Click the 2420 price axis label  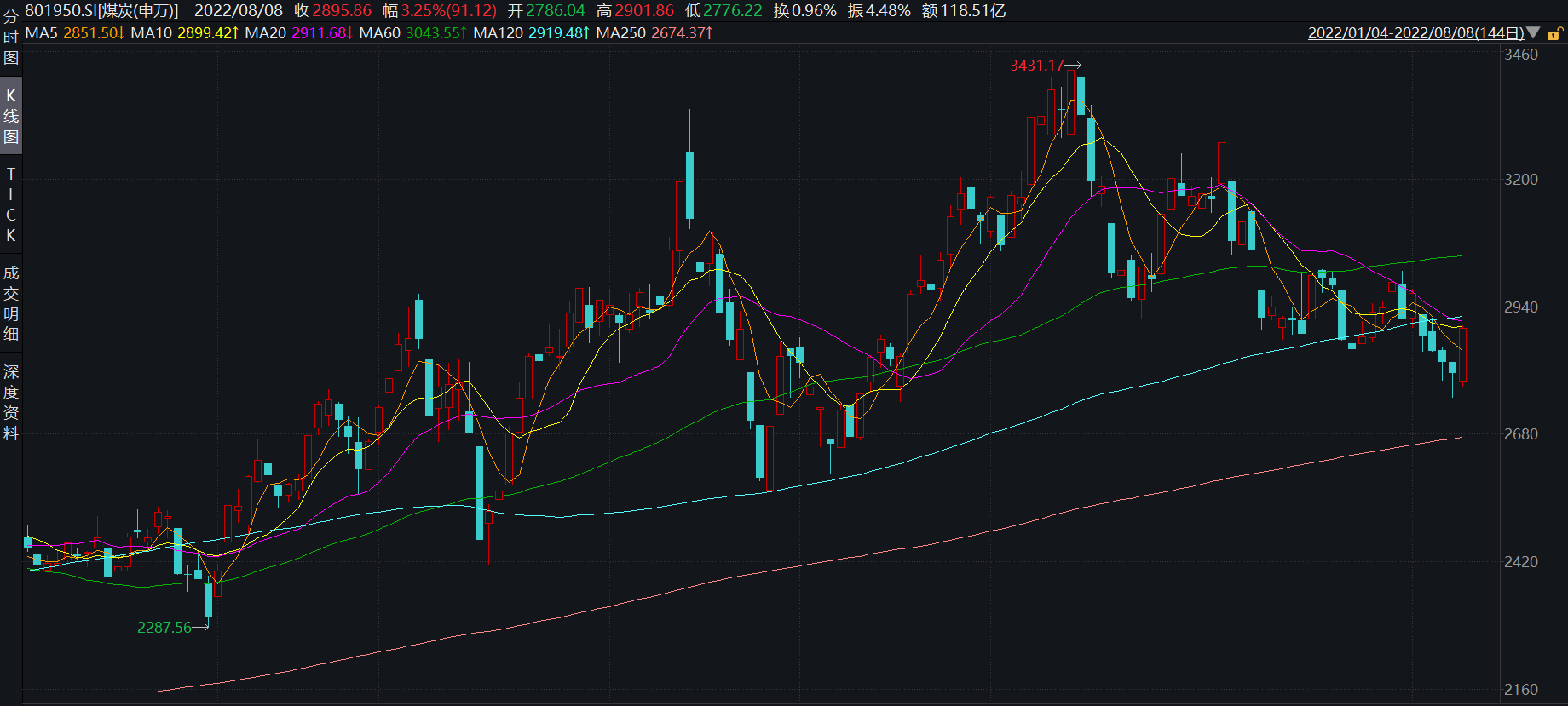click(x=1521, y=562)
